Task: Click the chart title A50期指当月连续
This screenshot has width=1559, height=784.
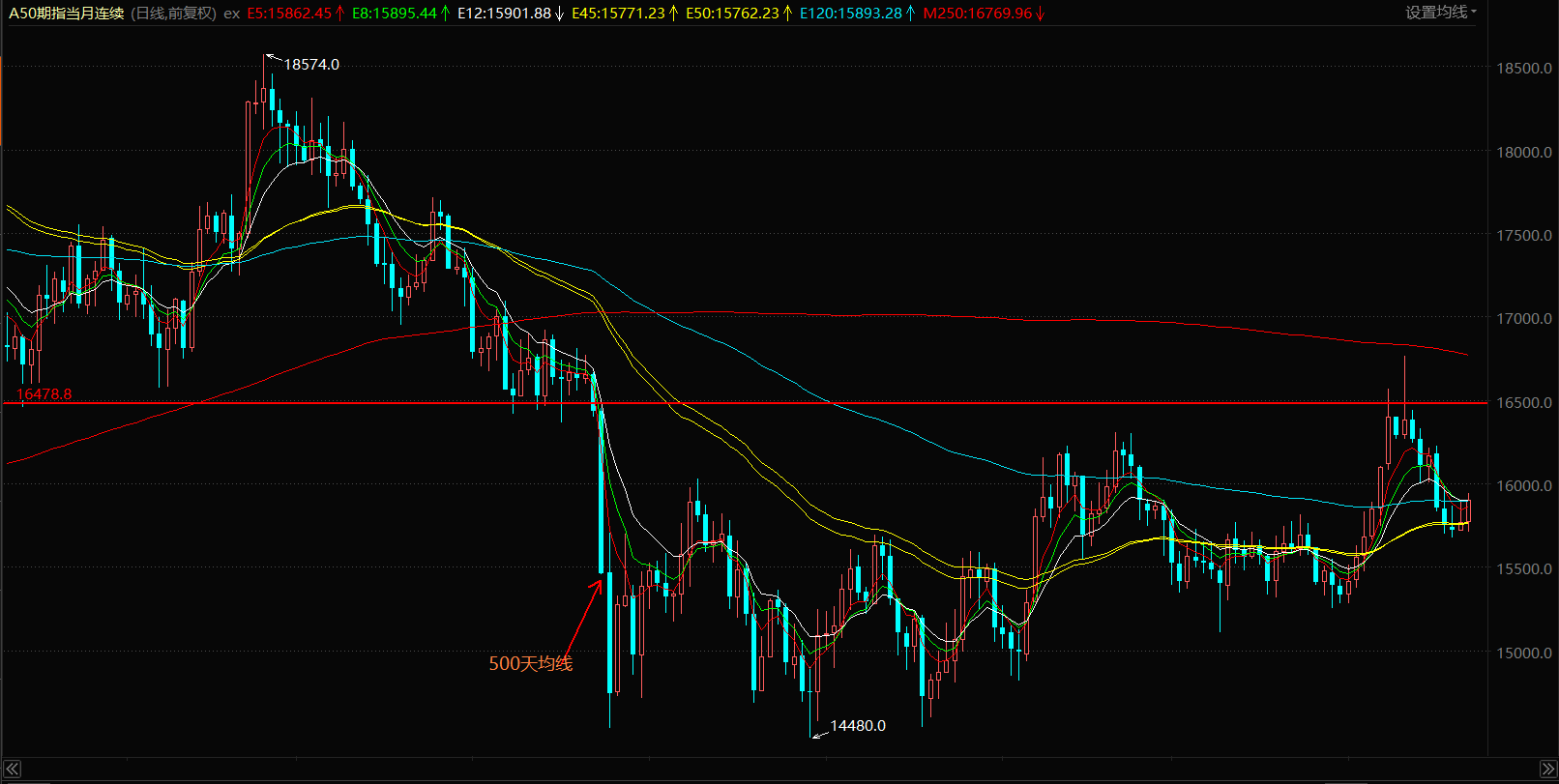Action: pyautogui.click(x=67, y=14)
